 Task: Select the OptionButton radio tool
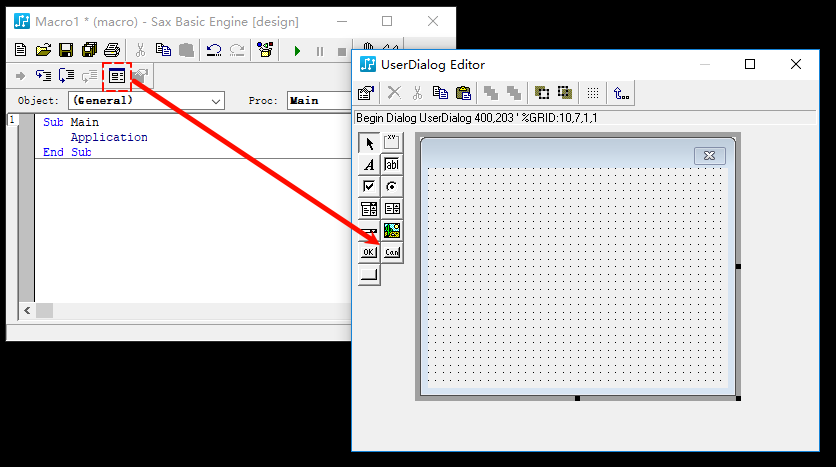392,187
